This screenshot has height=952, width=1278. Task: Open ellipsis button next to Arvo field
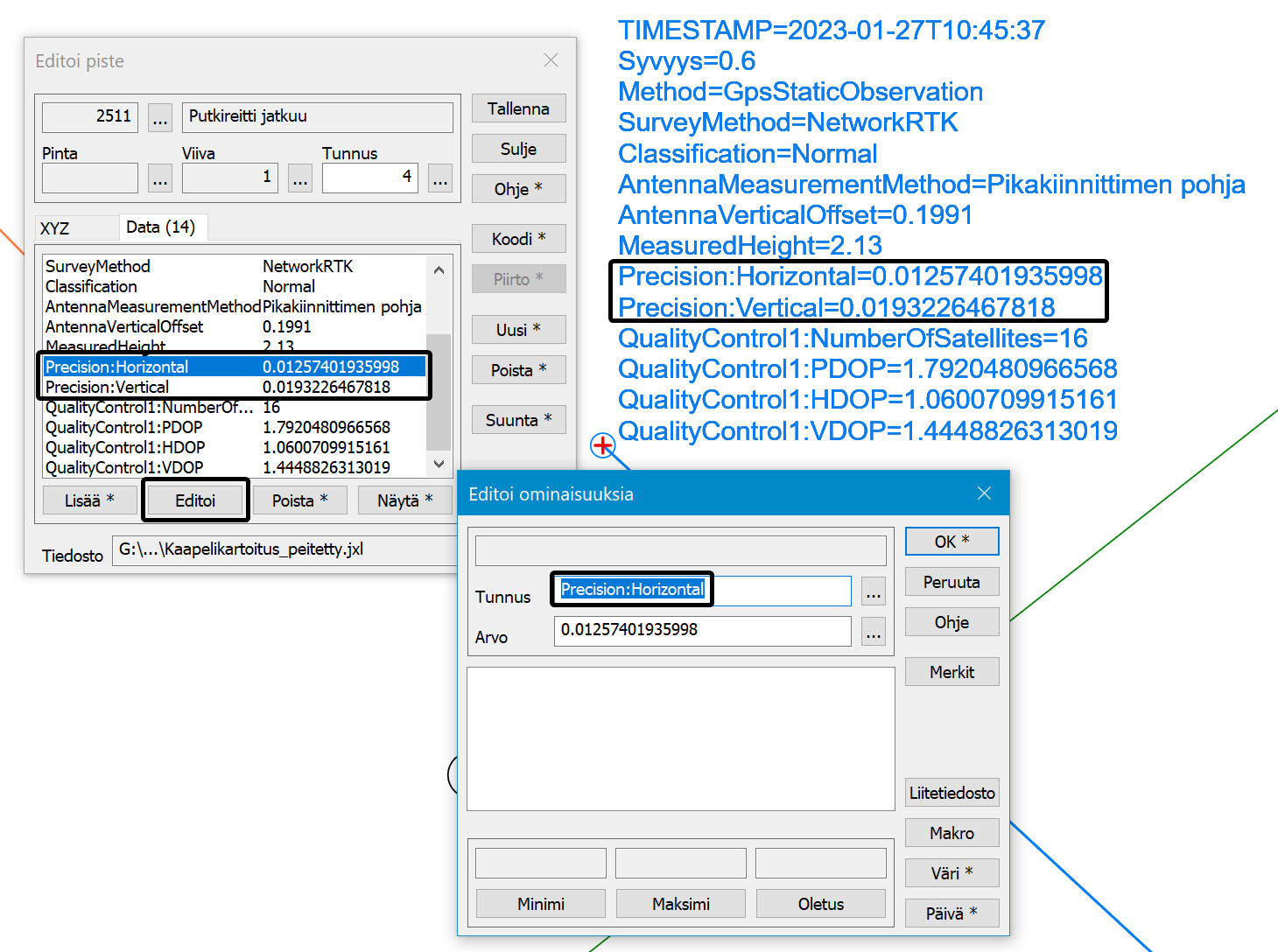[873, 632]
